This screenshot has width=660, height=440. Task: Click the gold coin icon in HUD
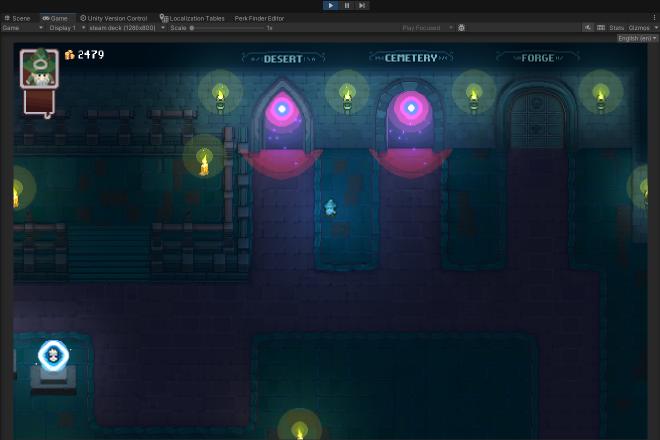coord(70,55)
